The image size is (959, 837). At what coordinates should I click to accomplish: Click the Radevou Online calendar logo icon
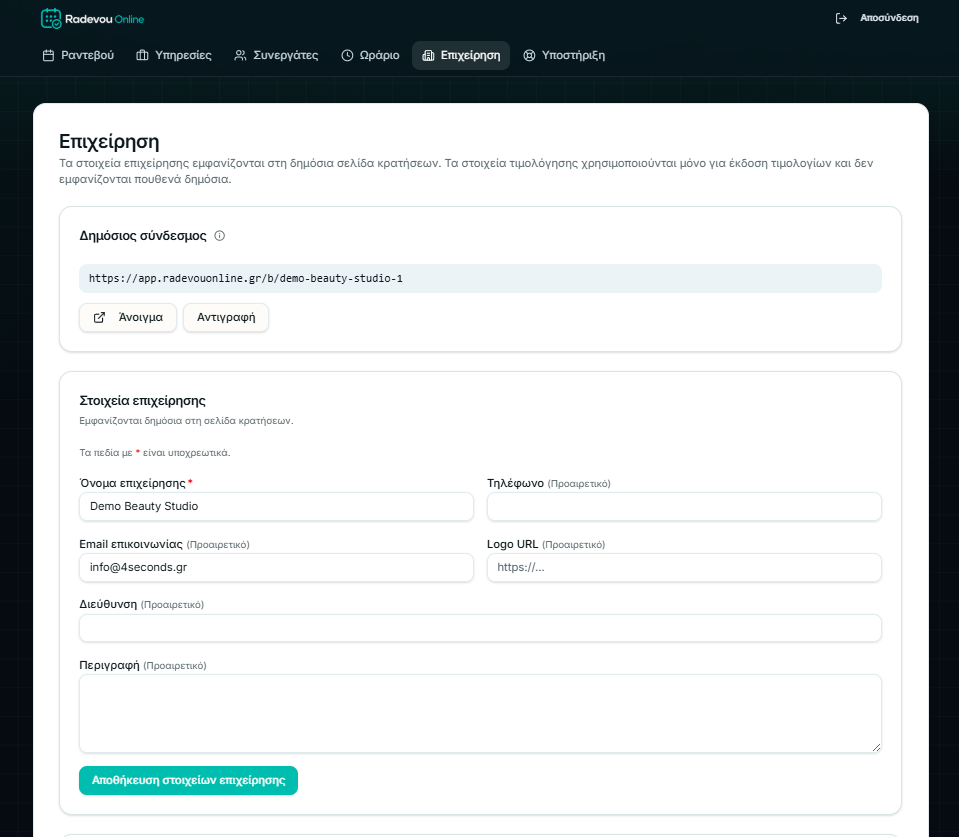tap(51, 18)
